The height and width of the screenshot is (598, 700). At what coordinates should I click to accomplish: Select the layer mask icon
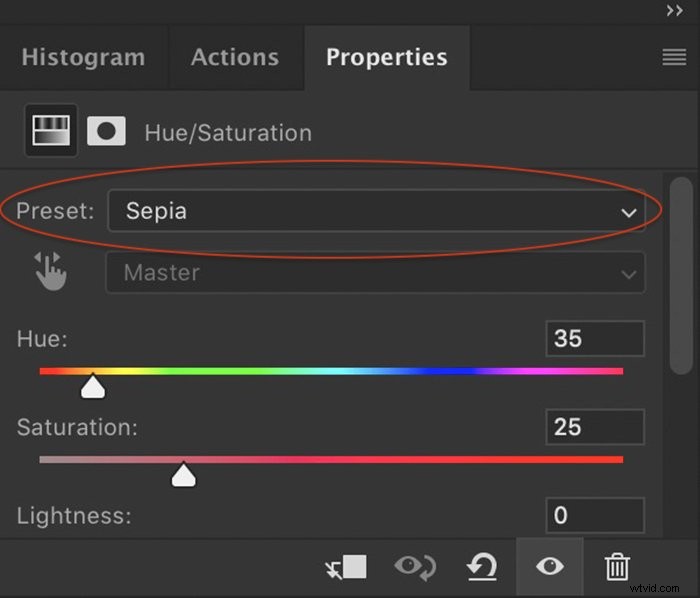point(106,131)
